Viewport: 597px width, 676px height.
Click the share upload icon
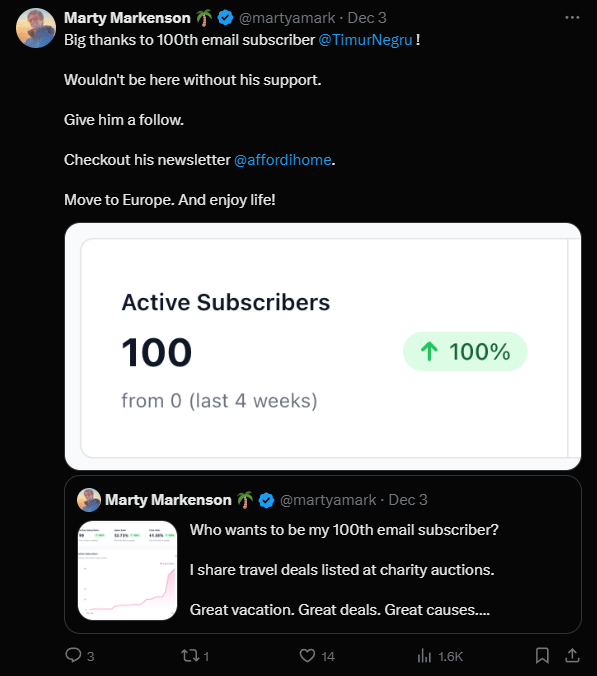pyautogui.click(x=572, y=655)
